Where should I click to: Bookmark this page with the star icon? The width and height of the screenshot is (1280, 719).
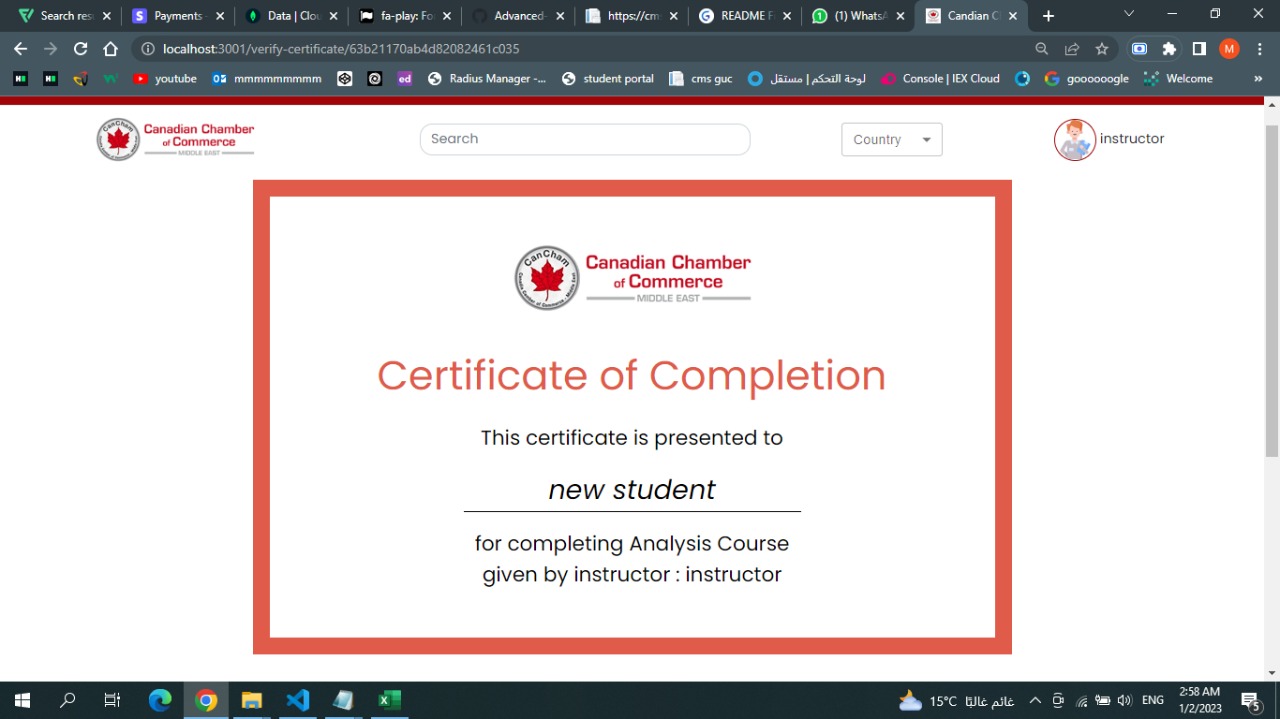[1102, 49]
